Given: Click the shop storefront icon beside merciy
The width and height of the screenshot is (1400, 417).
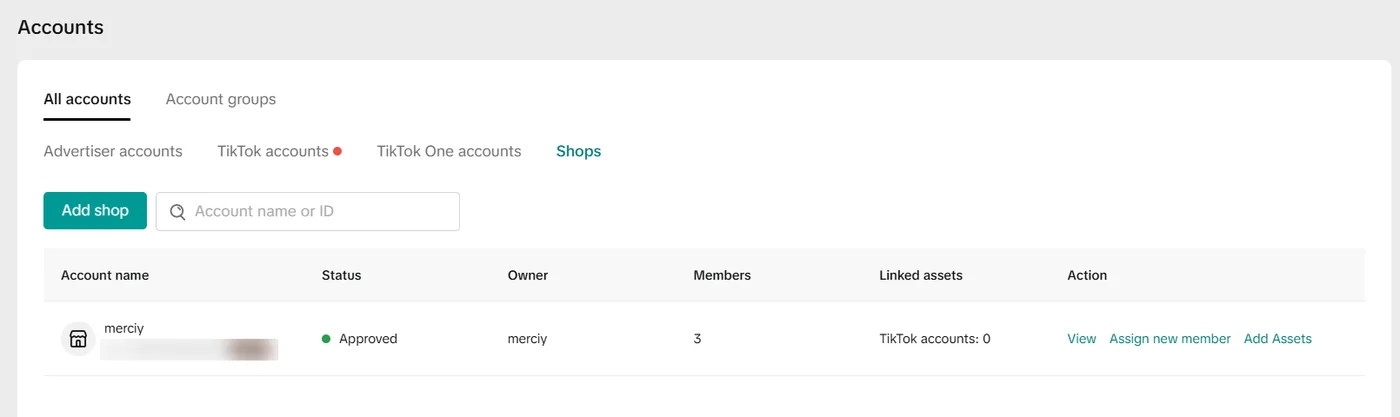Looking at the screenshot, I should 78,339.
